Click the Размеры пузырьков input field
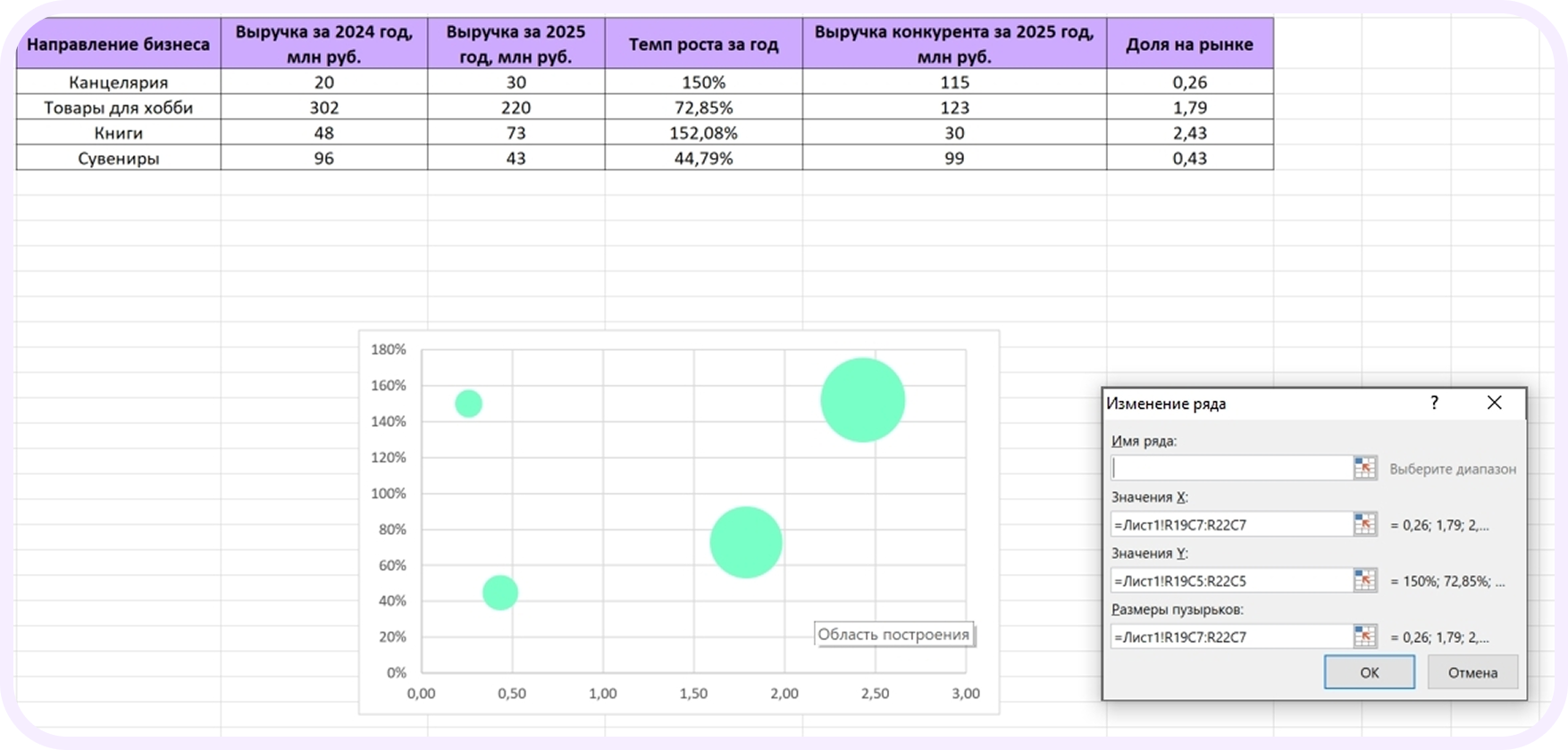Viewport: 1568px width, 750px height. (x=1231, y=637)
